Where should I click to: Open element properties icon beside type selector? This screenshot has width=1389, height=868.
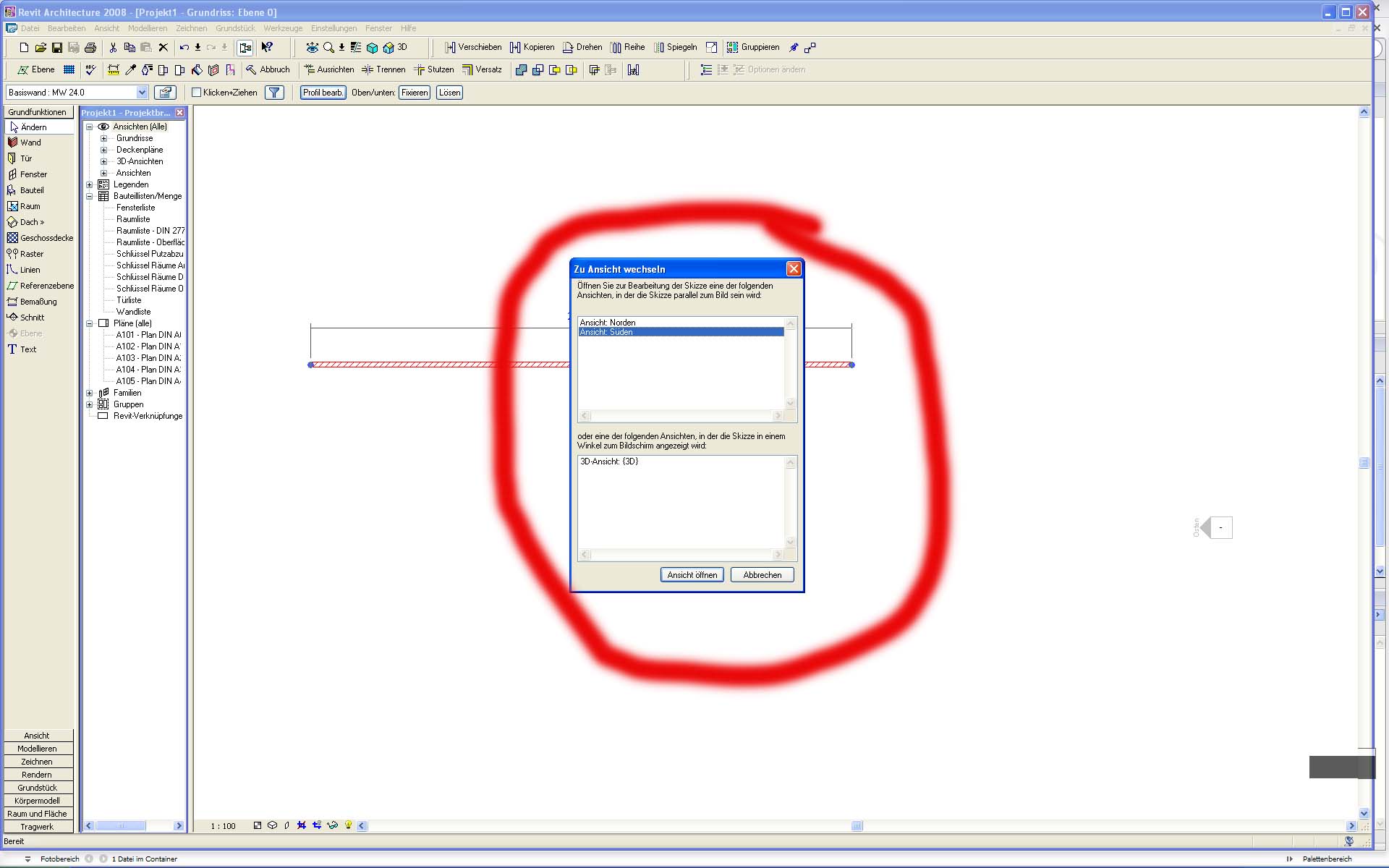[x=166, y=93]
